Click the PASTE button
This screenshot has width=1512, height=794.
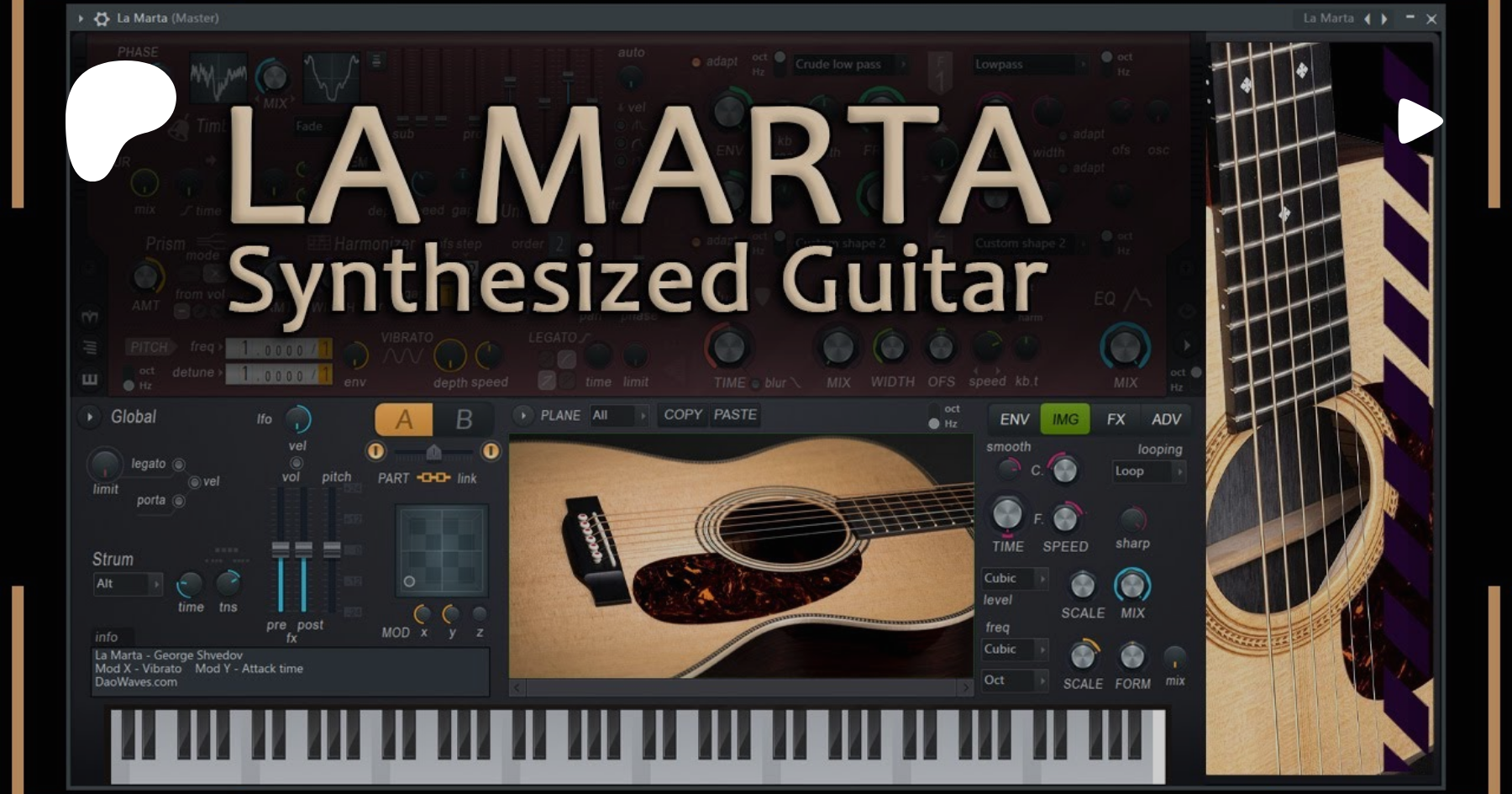[735, 415]
